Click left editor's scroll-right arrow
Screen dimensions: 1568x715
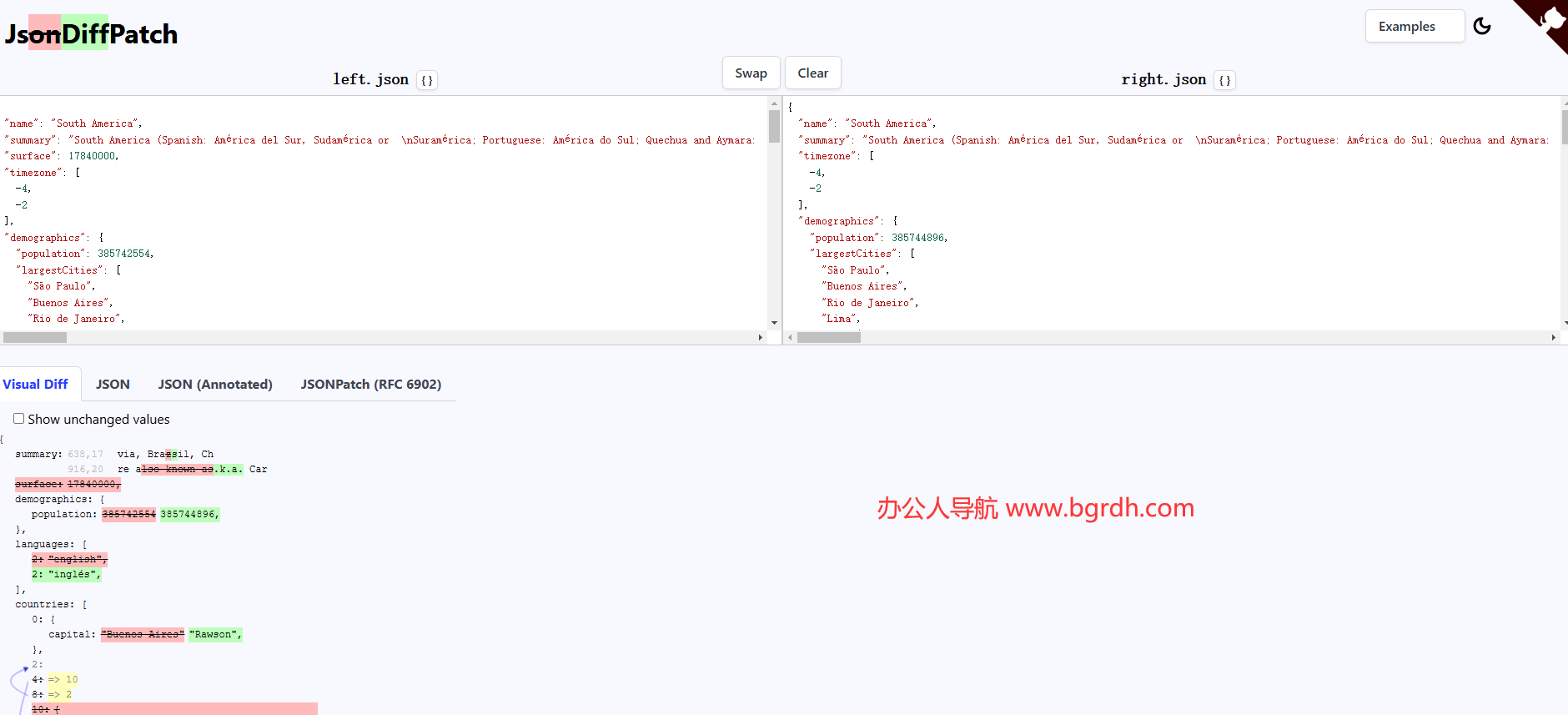760,338
